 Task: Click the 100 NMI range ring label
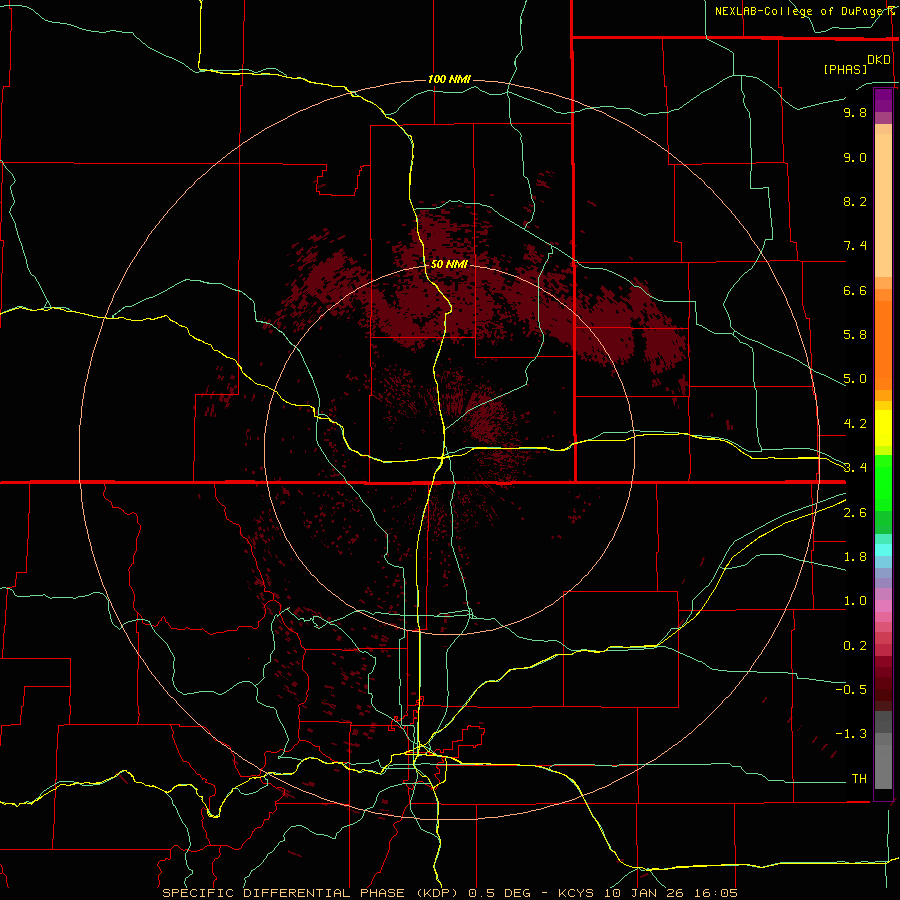click(449, 79)
